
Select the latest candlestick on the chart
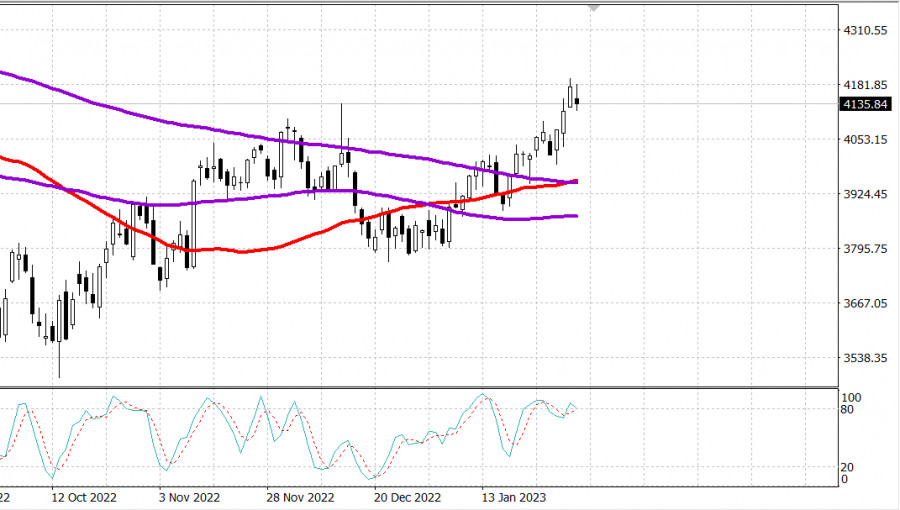577,99
